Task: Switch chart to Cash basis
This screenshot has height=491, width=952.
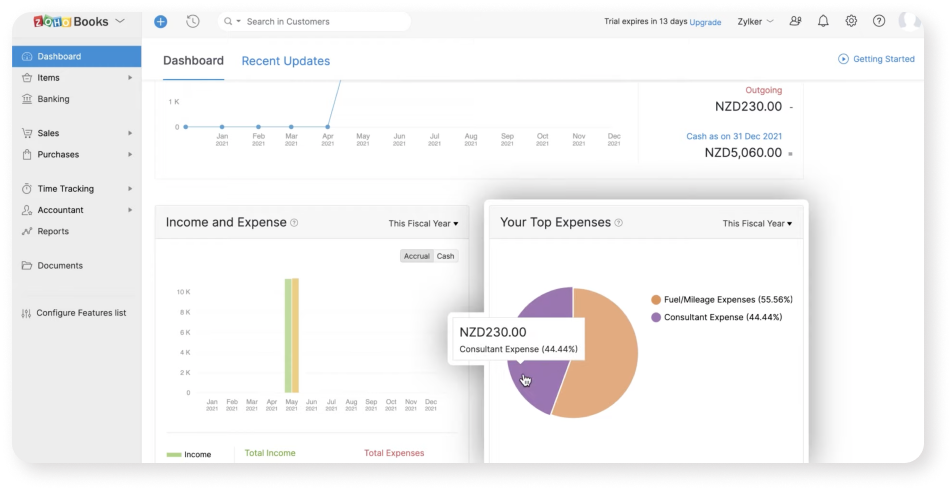Action: coord(445,256)
